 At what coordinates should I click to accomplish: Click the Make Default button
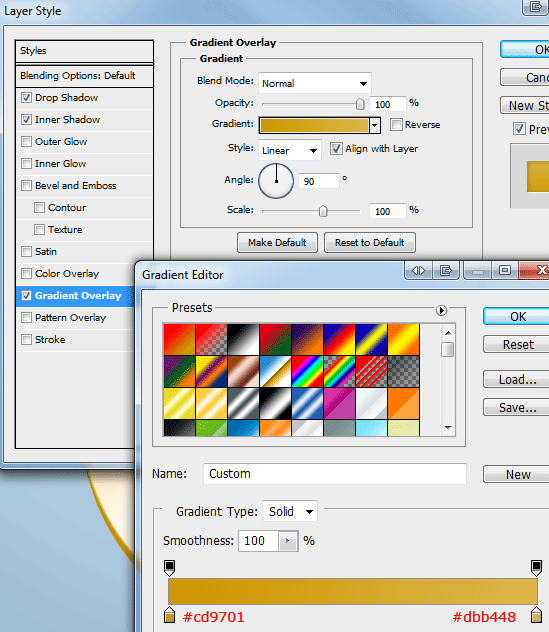(277, 243)
